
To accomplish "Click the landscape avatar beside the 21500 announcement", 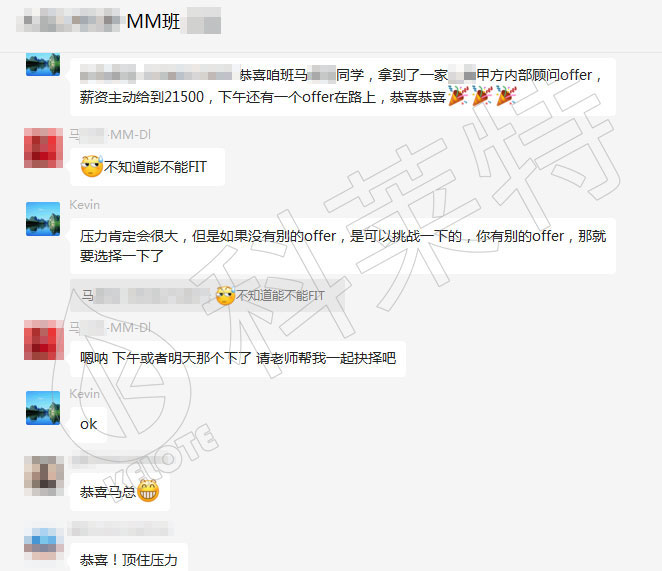I will click(43, 64).
